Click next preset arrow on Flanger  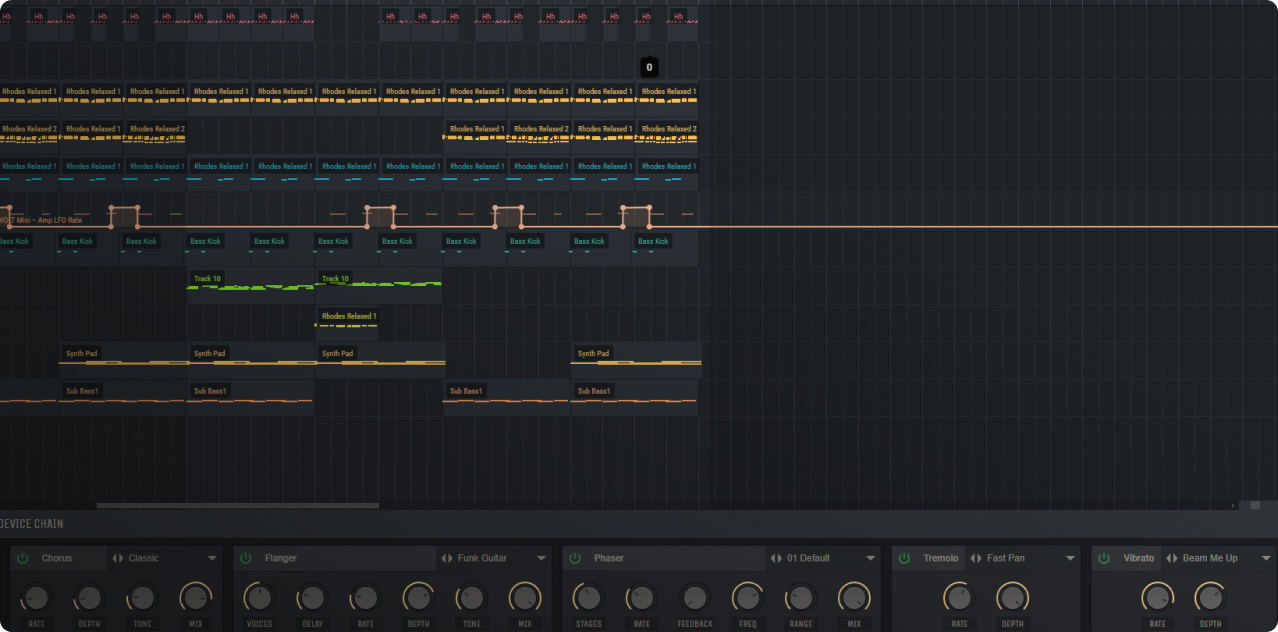[x=449, y=558]
